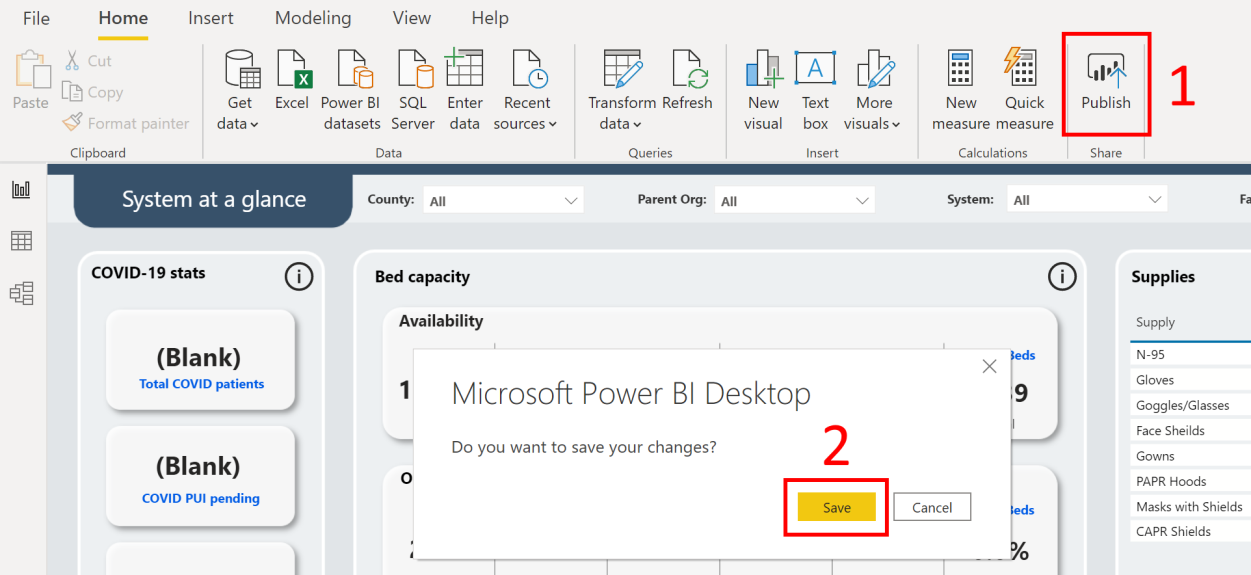Open the Get data source picker
Viewport: 1251px width, 575px height.
click(x=240, y=91)
